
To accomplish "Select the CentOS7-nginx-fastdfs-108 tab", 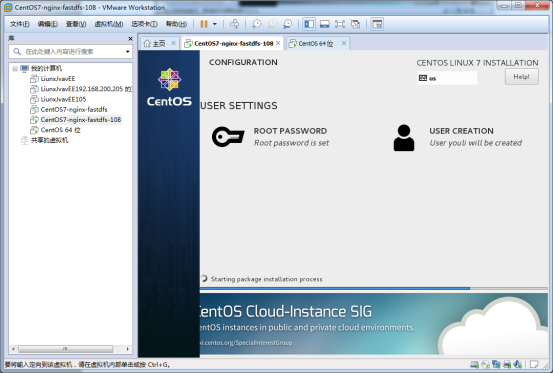I will 233,43.
